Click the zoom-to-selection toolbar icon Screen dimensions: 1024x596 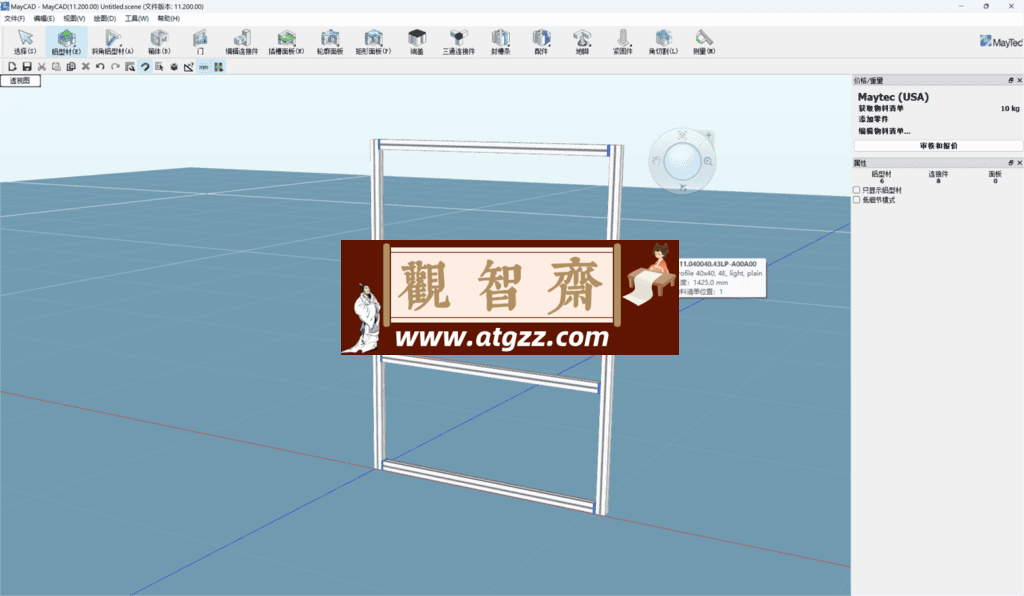click(x=130, y=67)
